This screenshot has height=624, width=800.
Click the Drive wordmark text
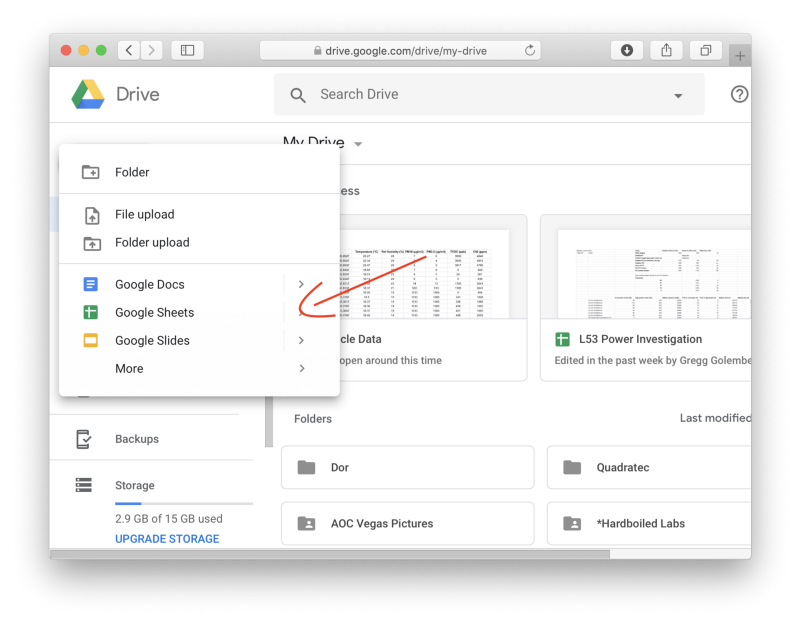(x=138, y=94)
